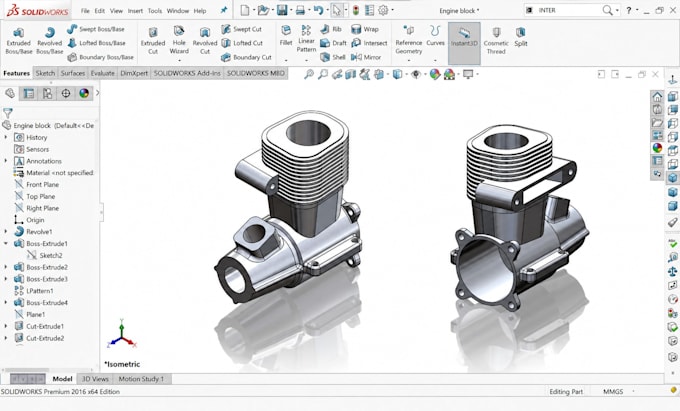This screenshot has height=411, width=680.
Task: Switch to the Surfaces tab
Action: point(73,73)
